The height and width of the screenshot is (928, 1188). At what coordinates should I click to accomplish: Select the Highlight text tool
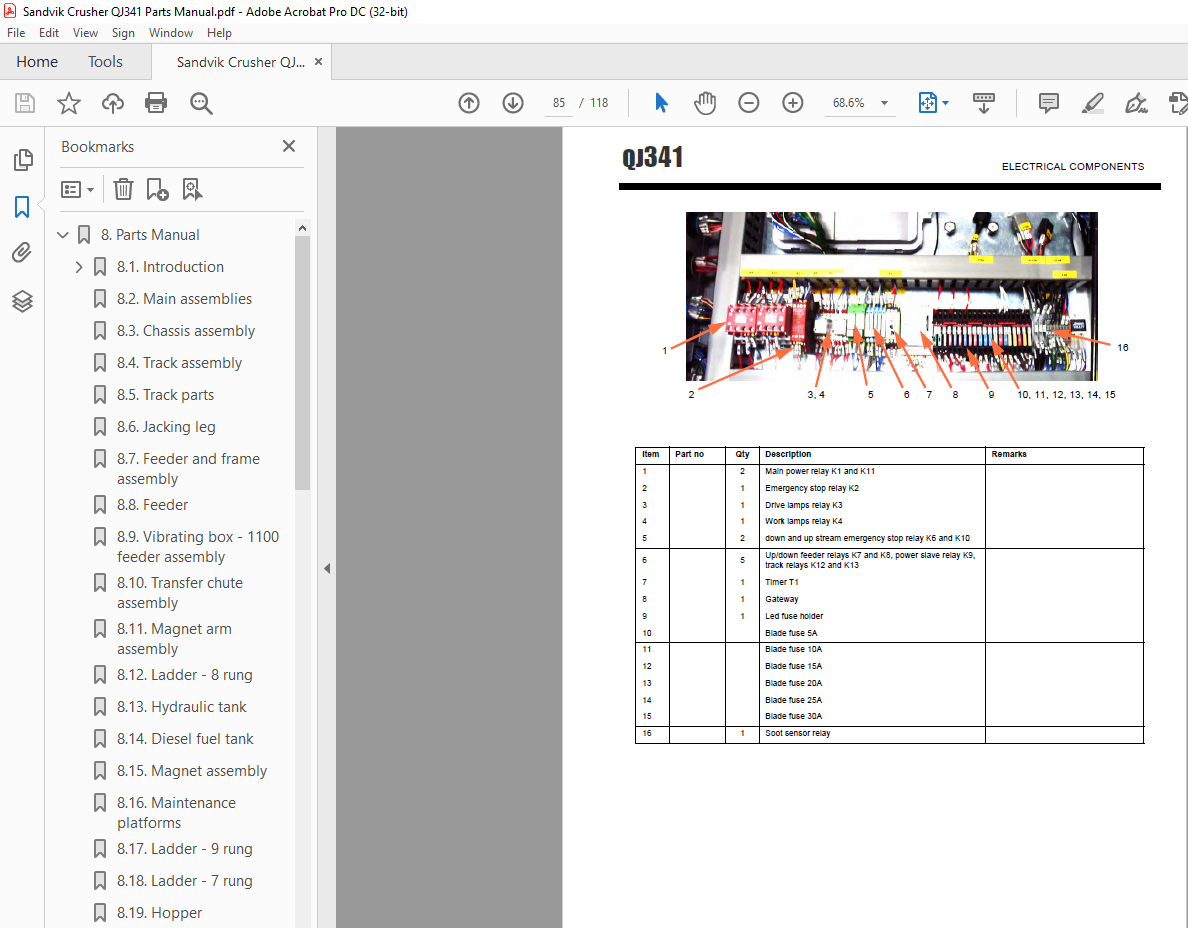[1093, 103]
